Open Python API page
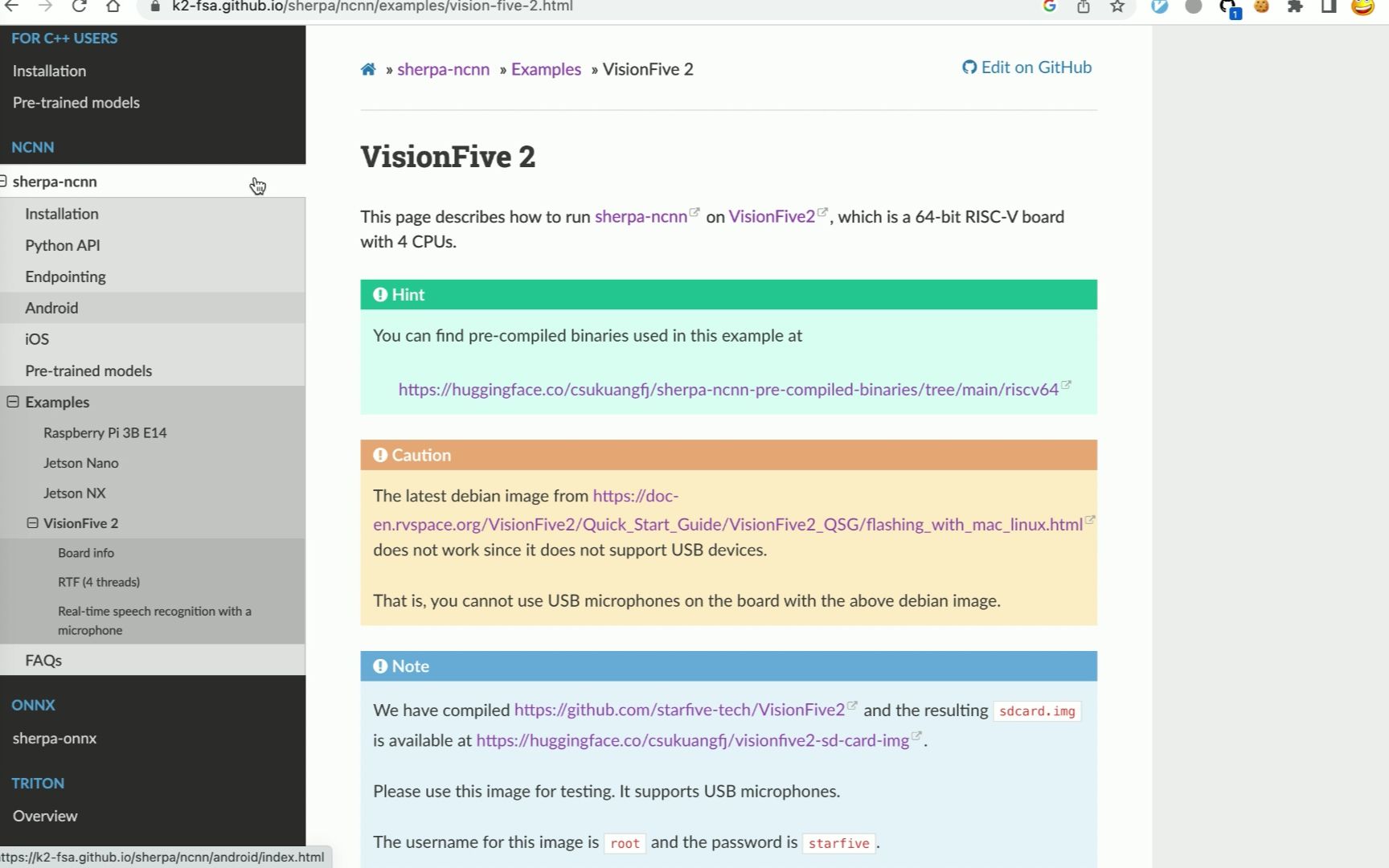This screenshot has width=1389, height=868. tap(63, 245)
